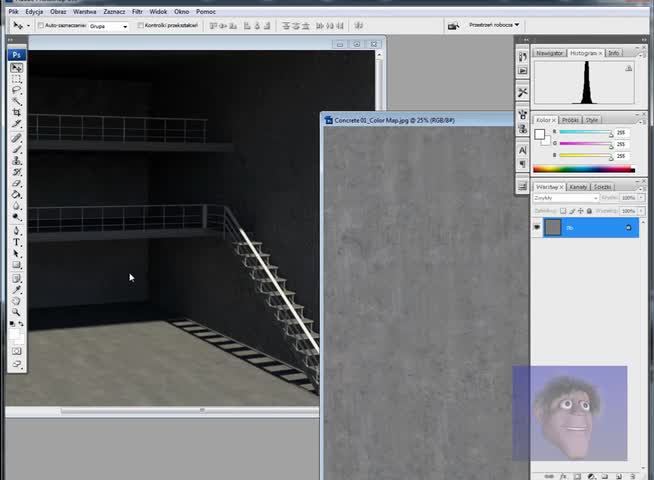Enable the Auto-zaznaczanie checkbox
This screenshot has height=480, width=654.
(x=41, y=26)
